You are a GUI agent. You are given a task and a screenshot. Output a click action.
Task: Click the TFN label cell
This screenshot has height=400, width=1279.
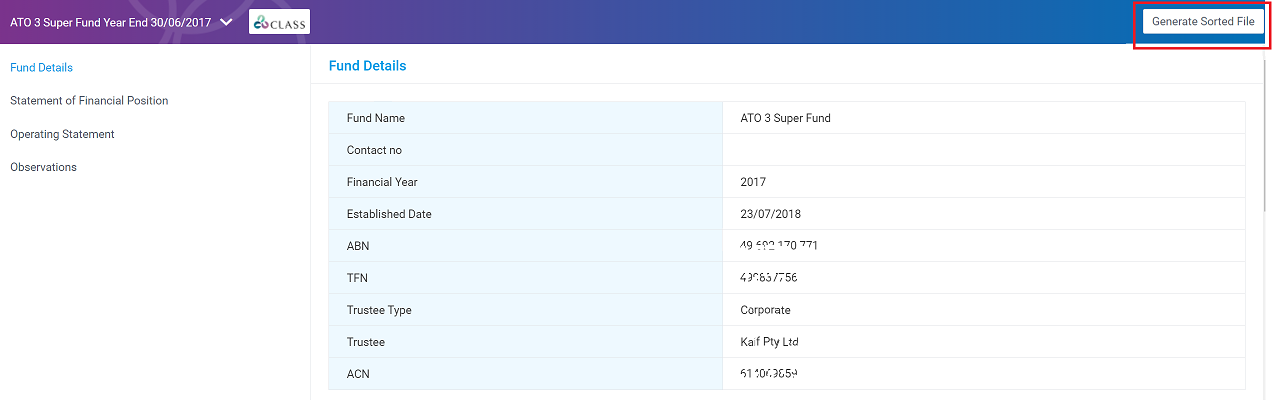click(525, 278)
